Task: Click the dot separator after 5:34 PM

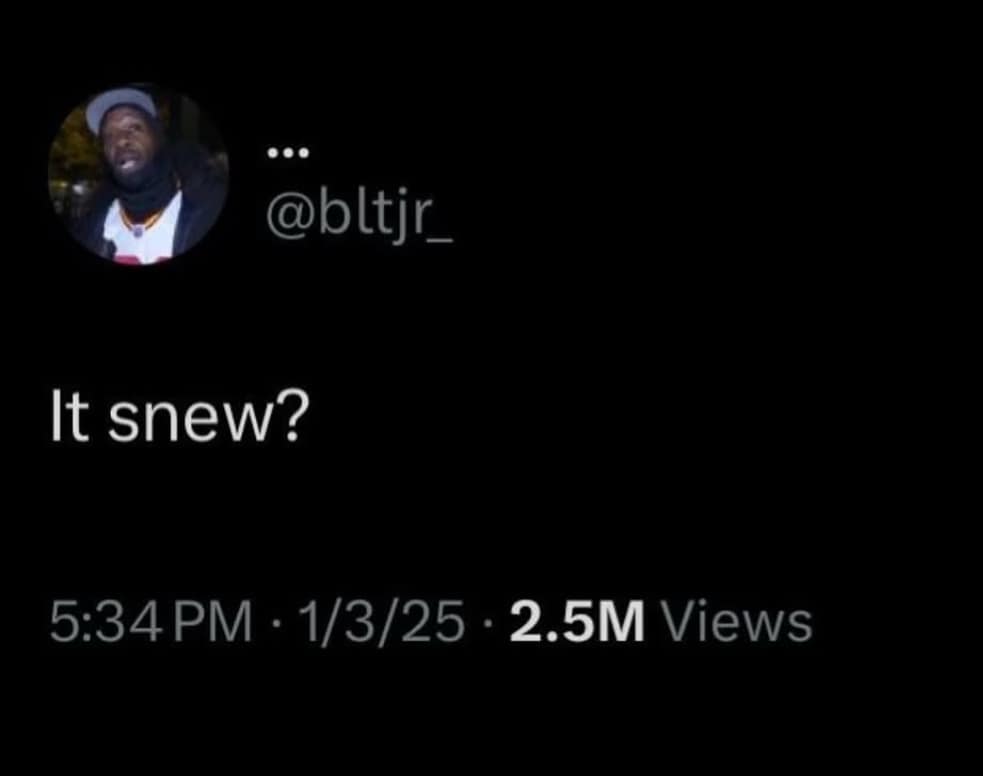Action: 275,622
